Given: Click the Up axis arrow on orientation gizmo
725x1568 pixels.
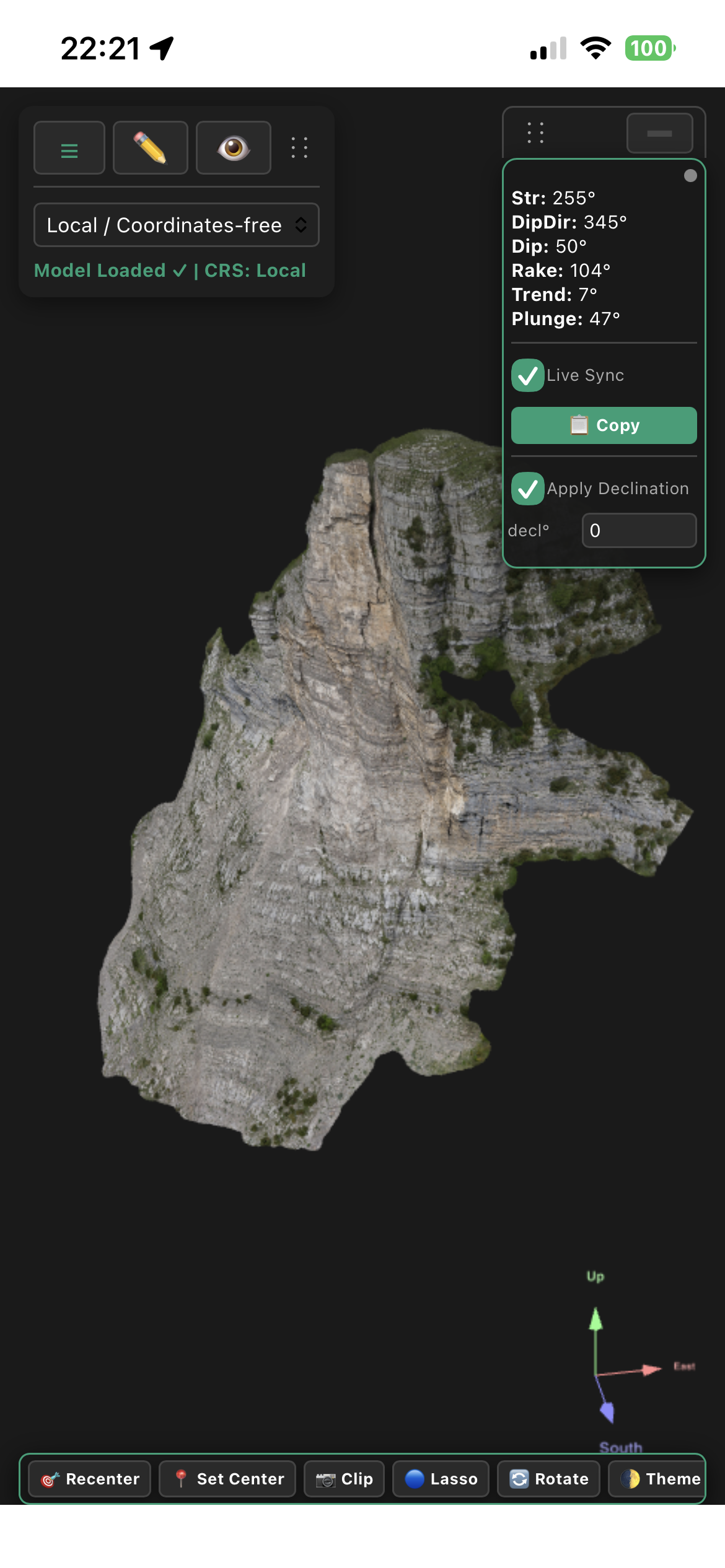Looking at the screenshot, I should point(596,1319).
